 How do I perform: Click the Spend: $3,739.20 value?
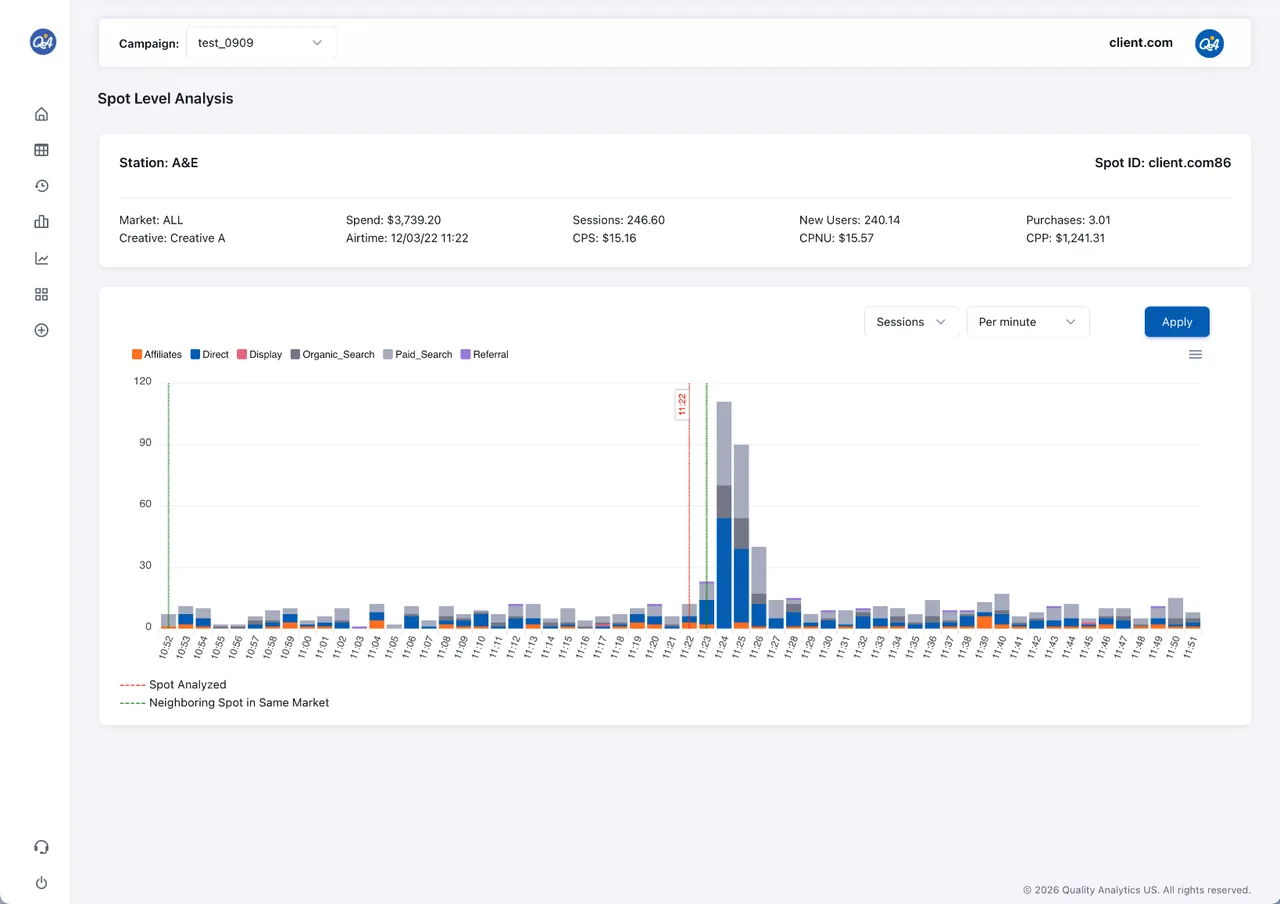tap(394, 220)
